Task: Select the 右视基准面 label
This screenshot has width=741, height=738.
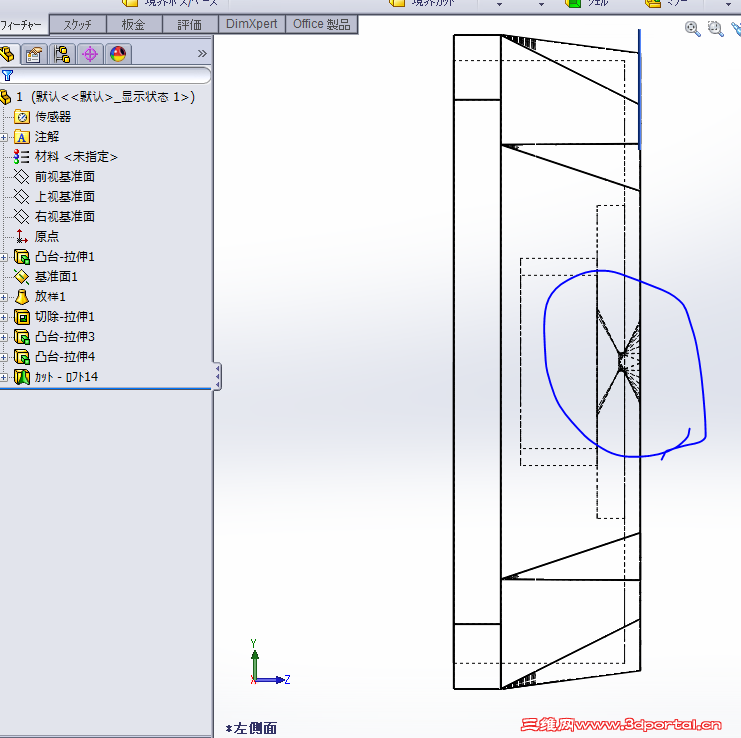Action: [x=65, y=216]
